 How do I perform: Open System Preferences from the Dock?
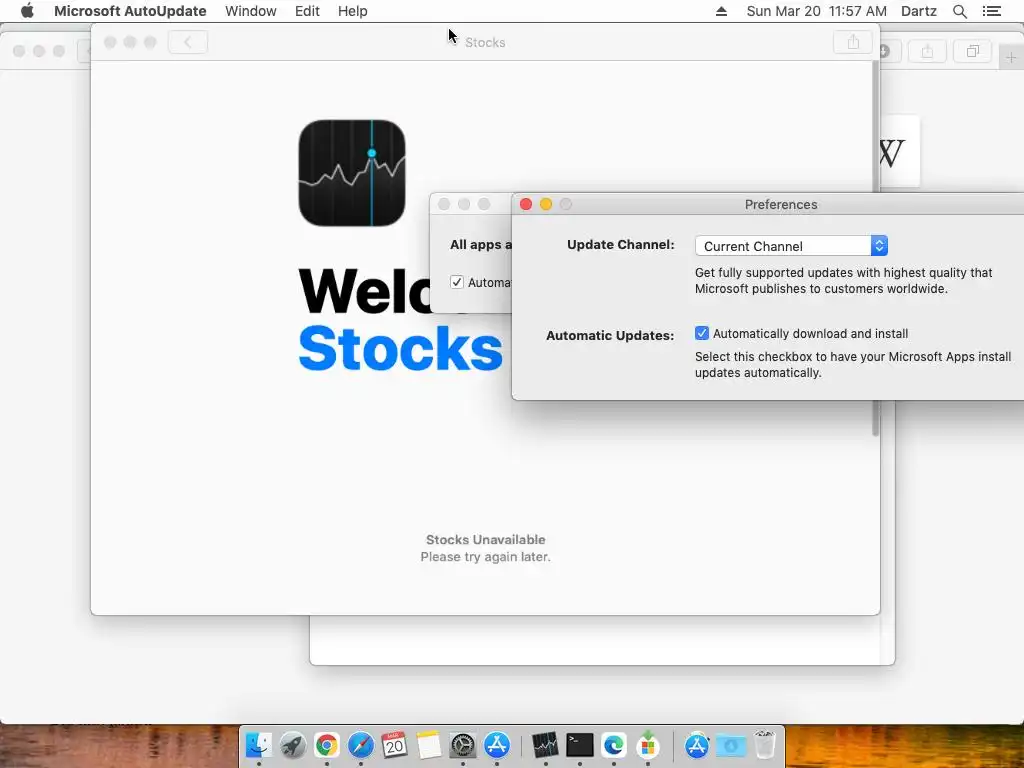tap(462, 744)
